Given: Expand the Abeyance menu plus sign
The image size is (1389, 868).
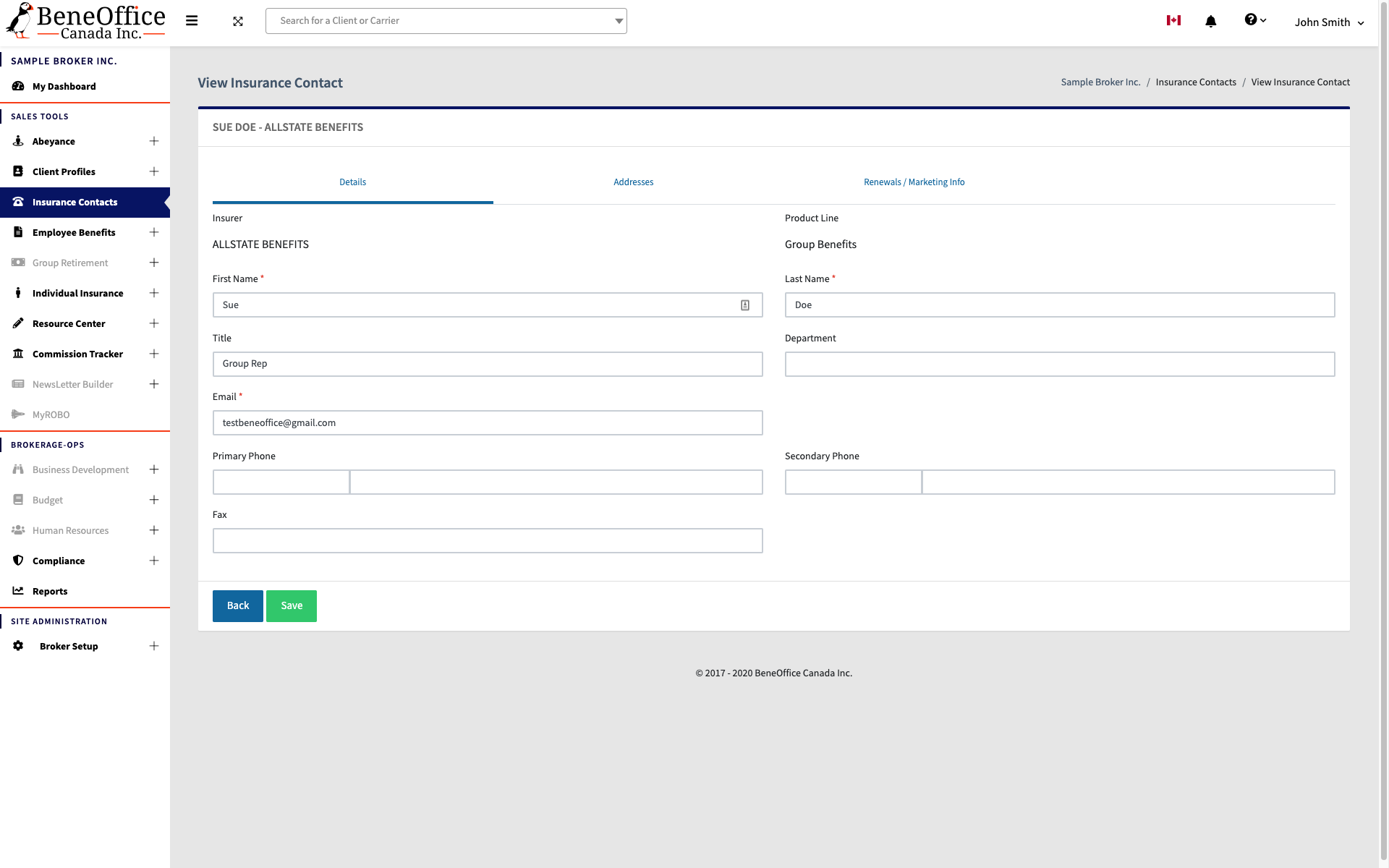Looking at the screenshot, I should point(154,141).
